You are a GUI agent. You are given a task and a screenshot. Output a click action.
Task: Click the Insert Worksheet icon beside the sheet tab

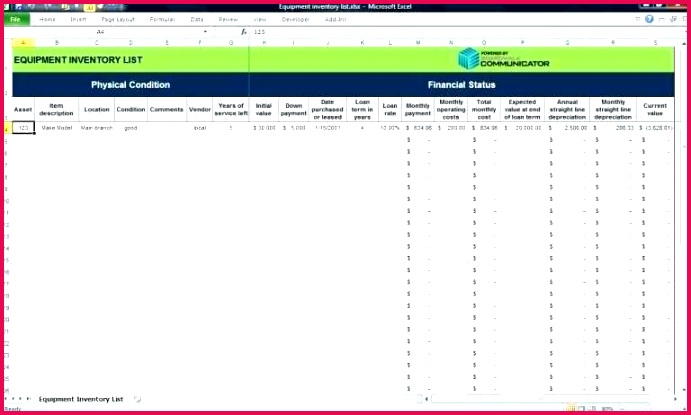(137, 399)
